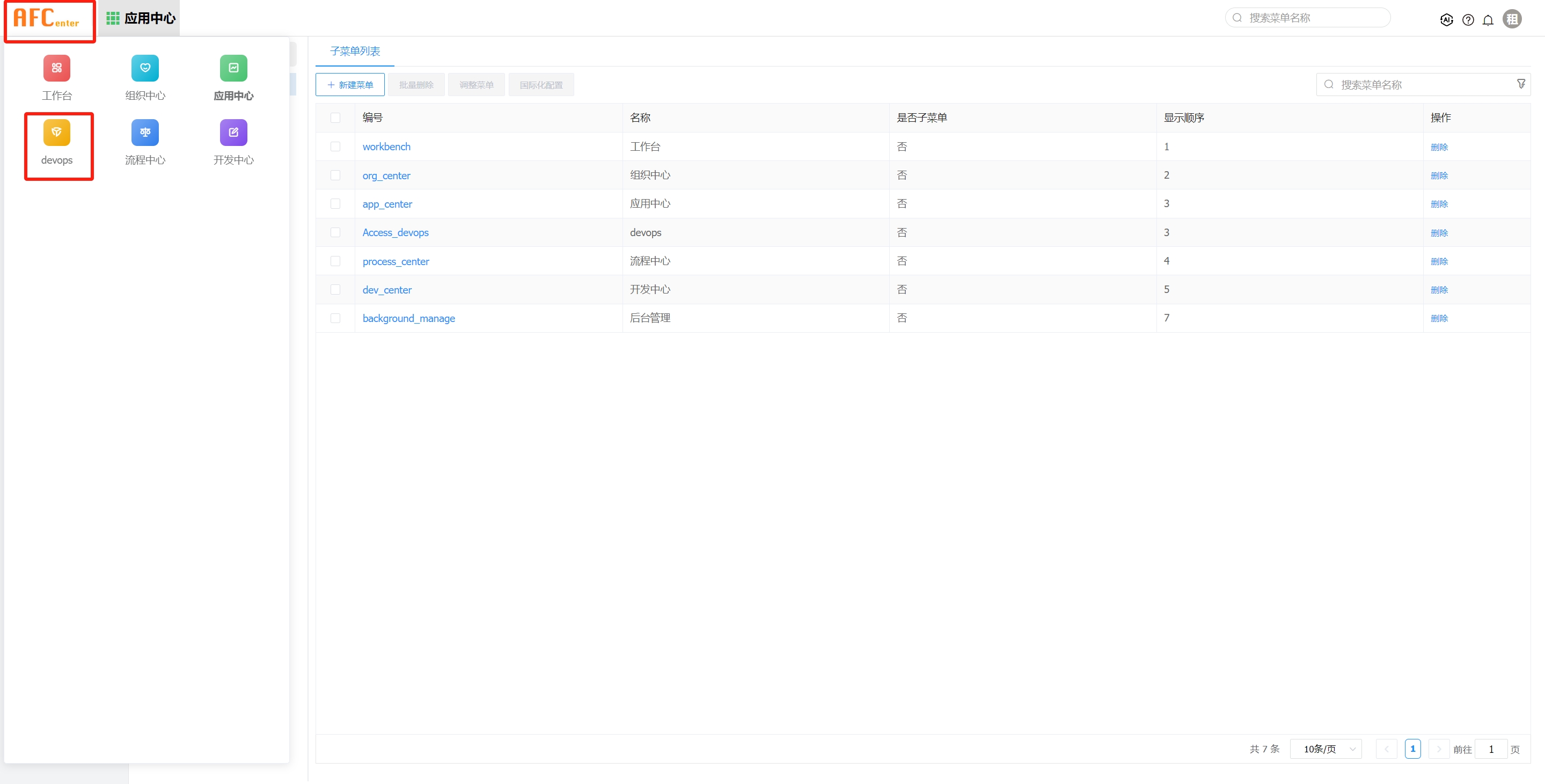Open the background_manage menu link

(408, 319)
